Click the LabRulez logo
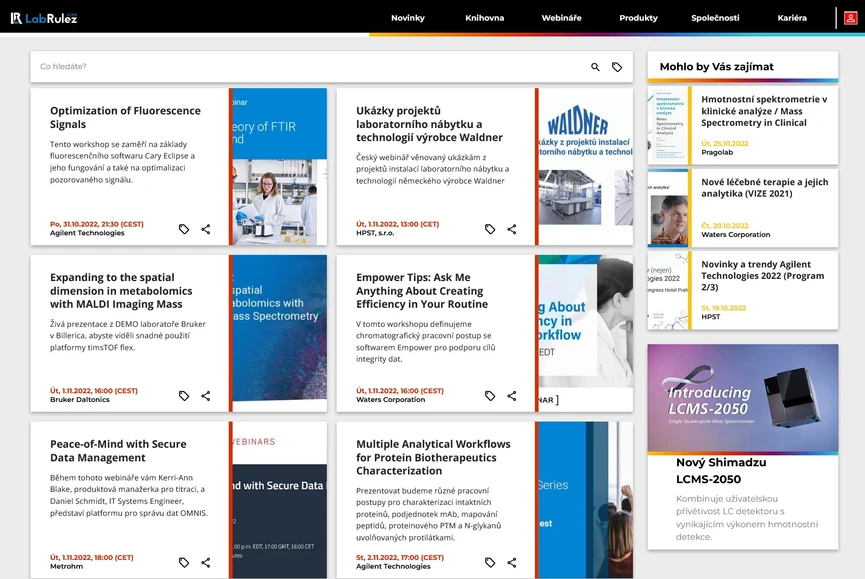 pyautogui.click(x=44, y=18)
